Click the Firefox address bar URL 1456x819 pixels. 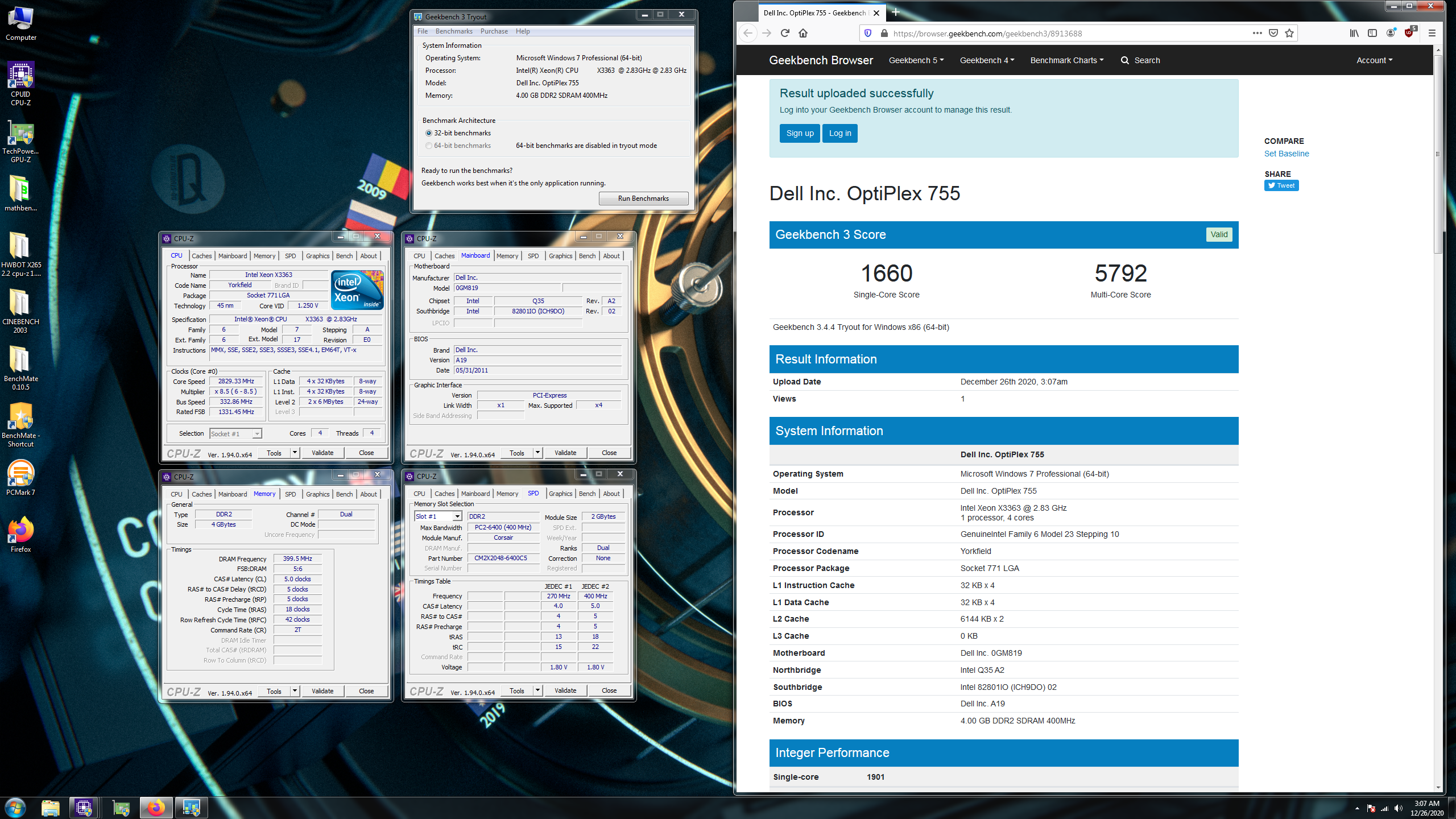987,34
